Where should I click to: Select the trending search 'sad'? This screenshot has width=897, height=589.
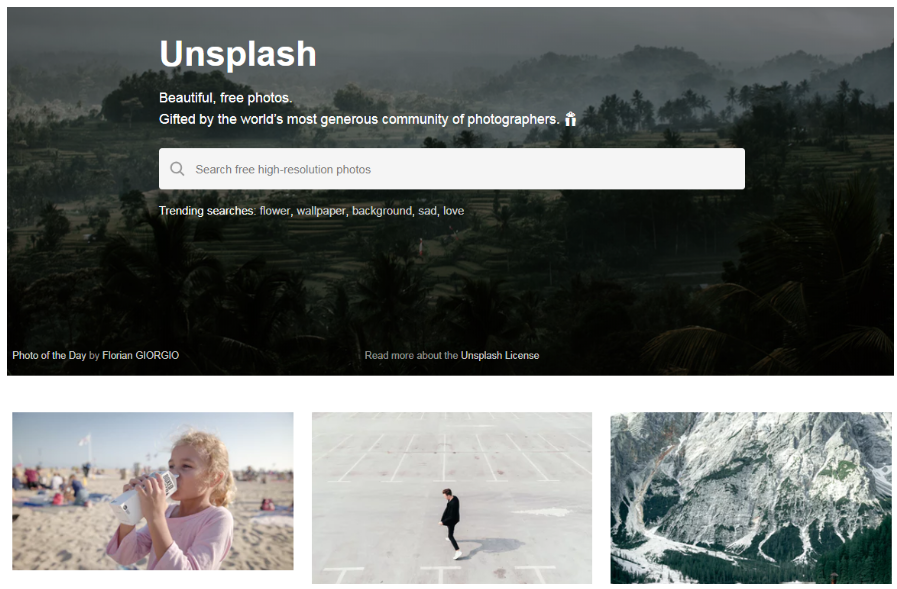pos(427,210)
